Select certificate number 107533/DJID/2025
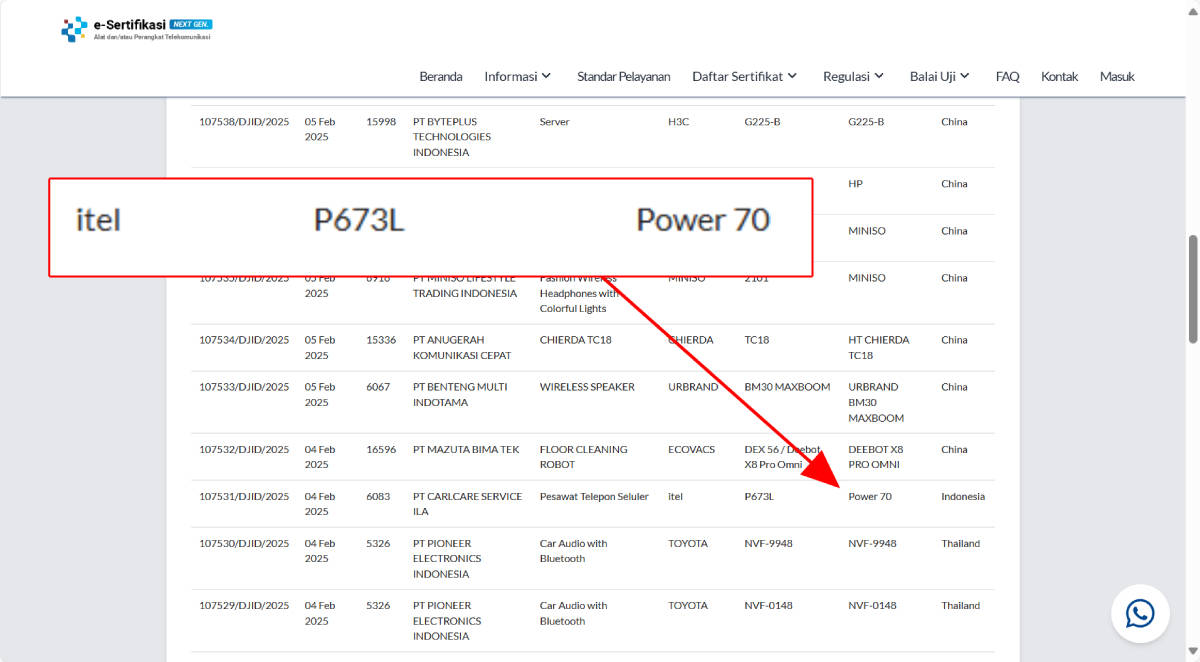 [x=244, y=387]
